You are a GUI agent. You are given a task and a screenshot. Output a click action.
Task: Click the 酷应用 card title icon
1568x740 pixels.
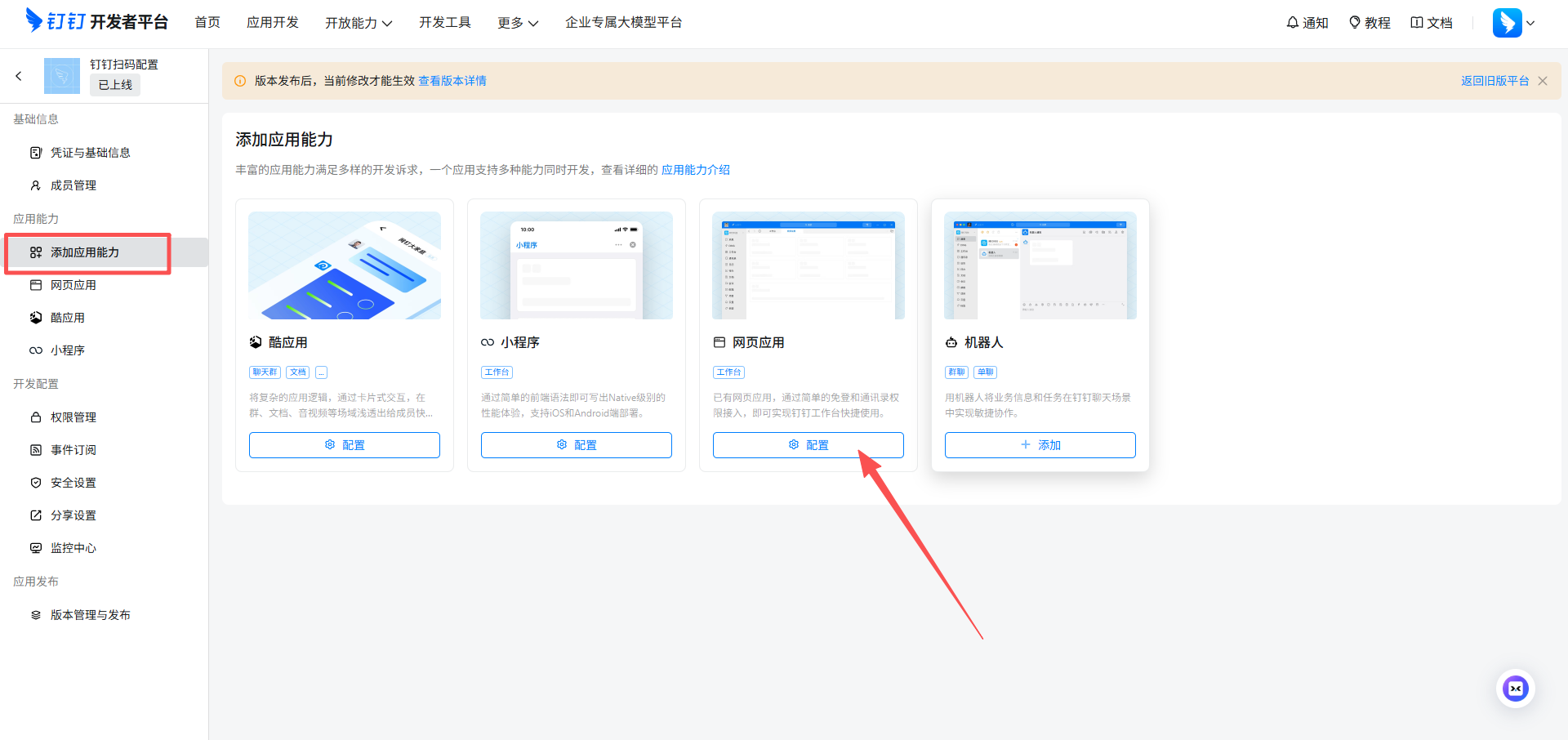(256, 342)
